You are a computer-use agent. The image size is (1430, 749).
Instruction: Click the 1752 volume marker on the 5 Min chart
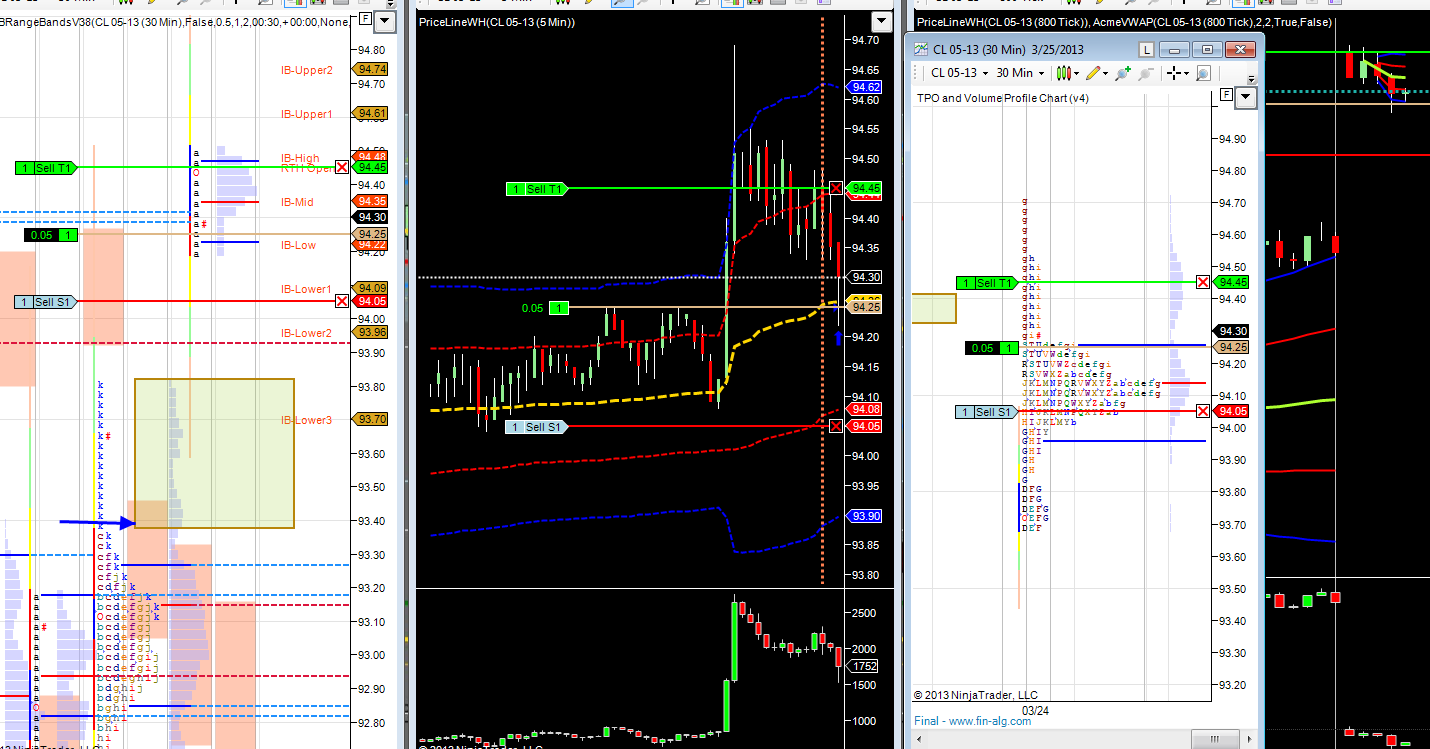[863, 665]
